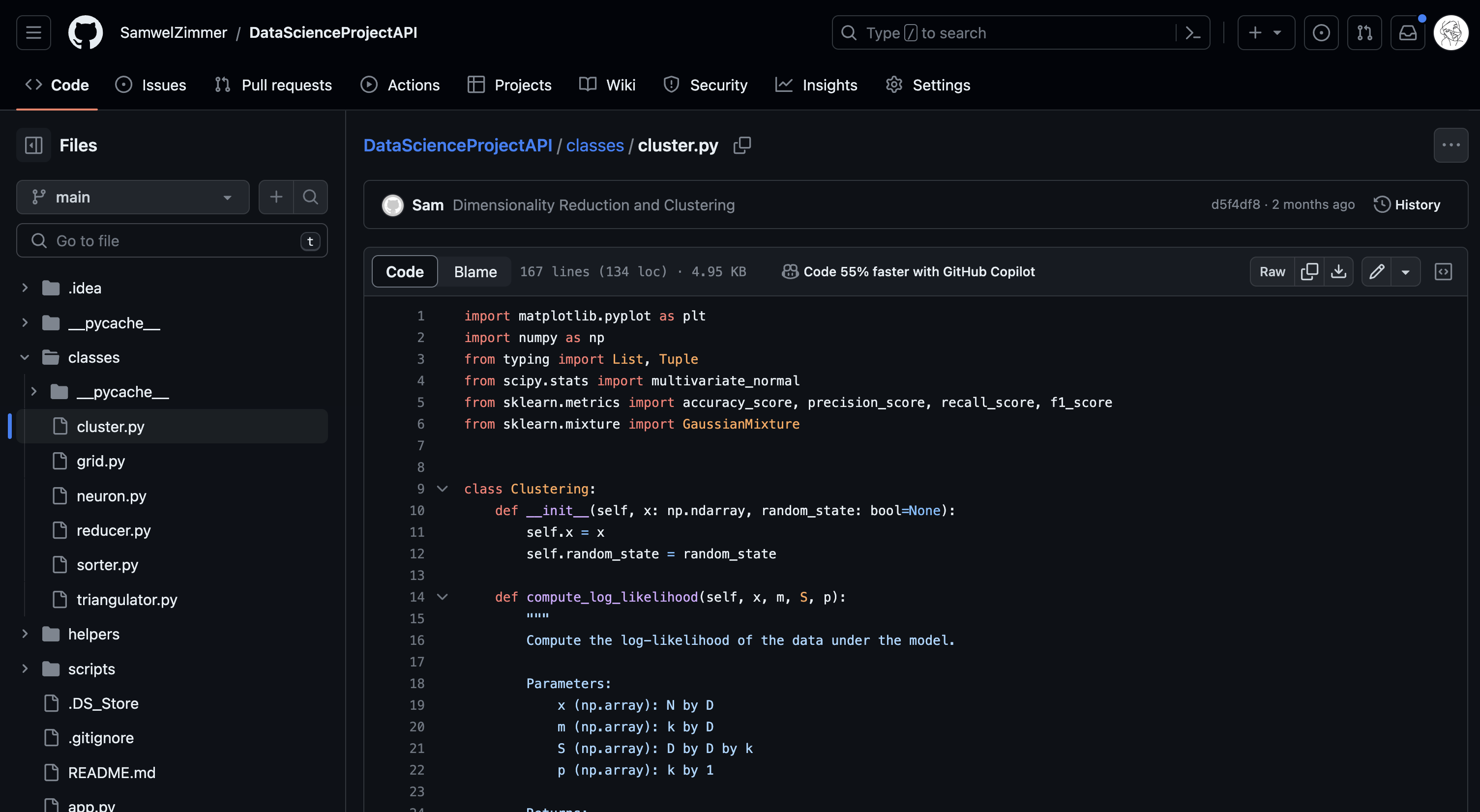The height and width of the screenshot is (812, 1480).
Task: Switch to the Blame view
Action: (x=475, y=271)
